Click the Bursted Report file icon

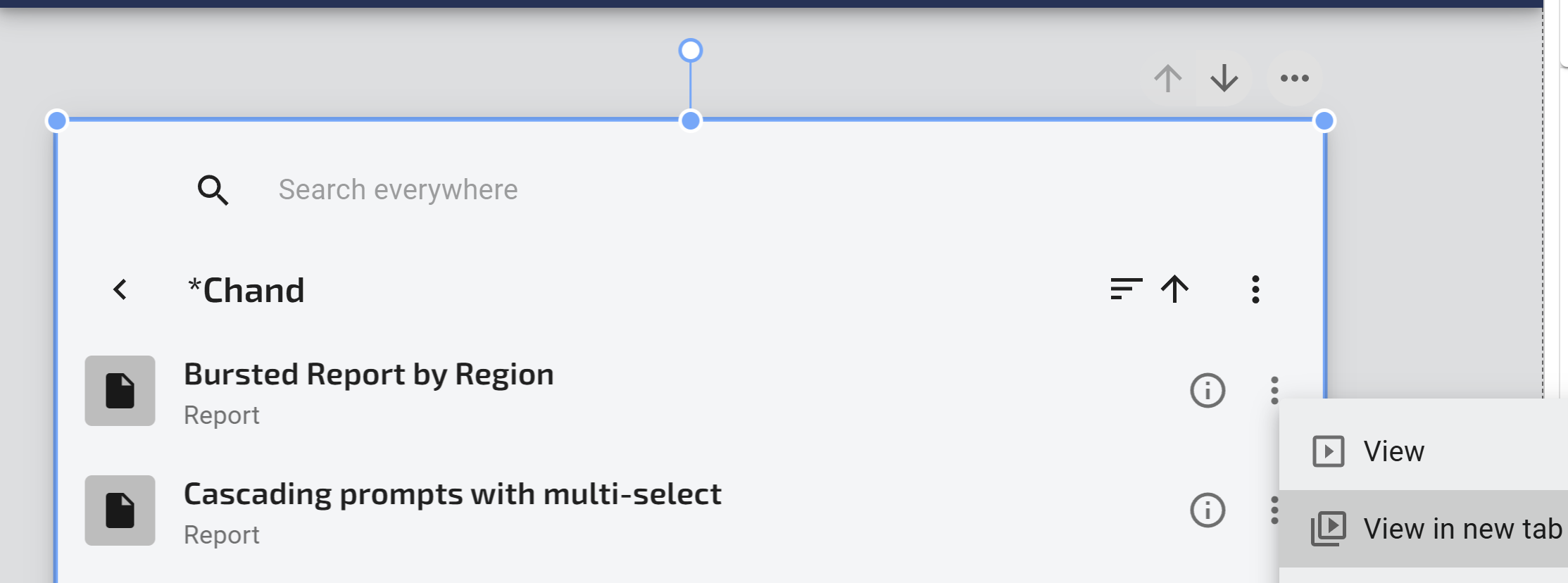[120, 391]
